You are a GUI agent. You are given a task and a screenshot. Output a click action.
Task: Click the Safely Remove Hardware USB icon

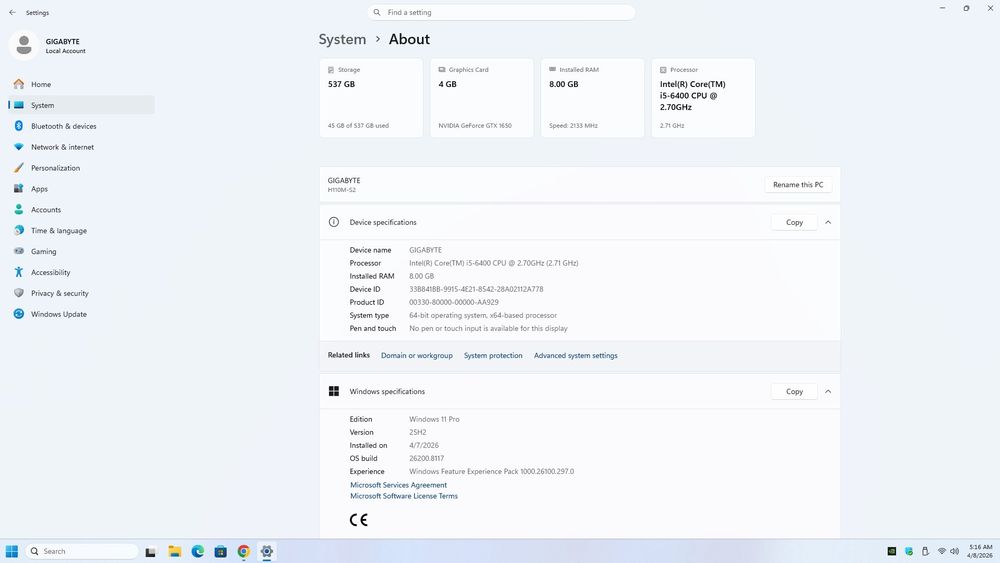pyautogui.click(x=925, y=552)
